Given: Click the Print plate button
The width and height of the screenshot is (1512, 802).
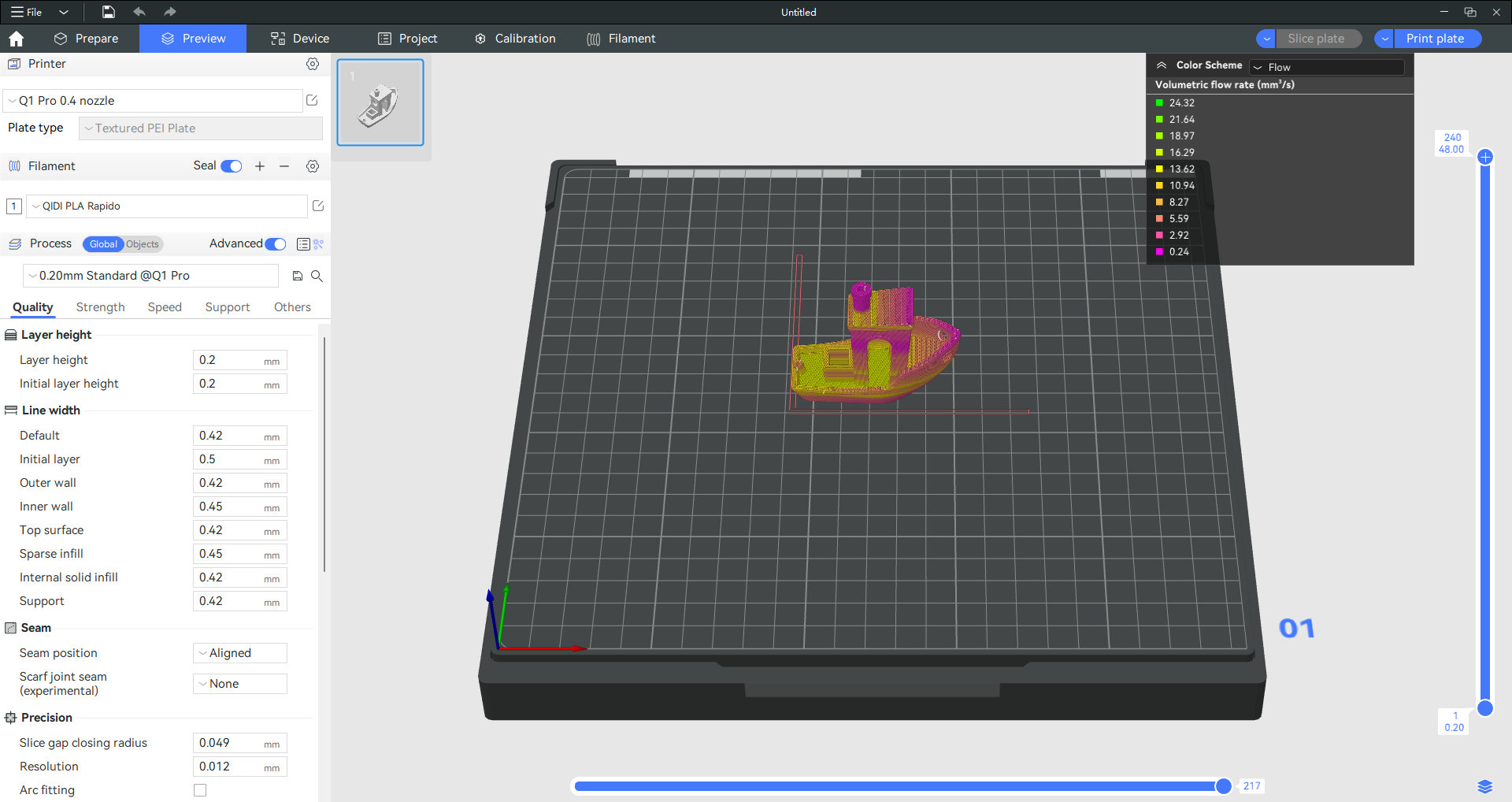Looking at the screenshot, I should click(x=1435, y=39).
